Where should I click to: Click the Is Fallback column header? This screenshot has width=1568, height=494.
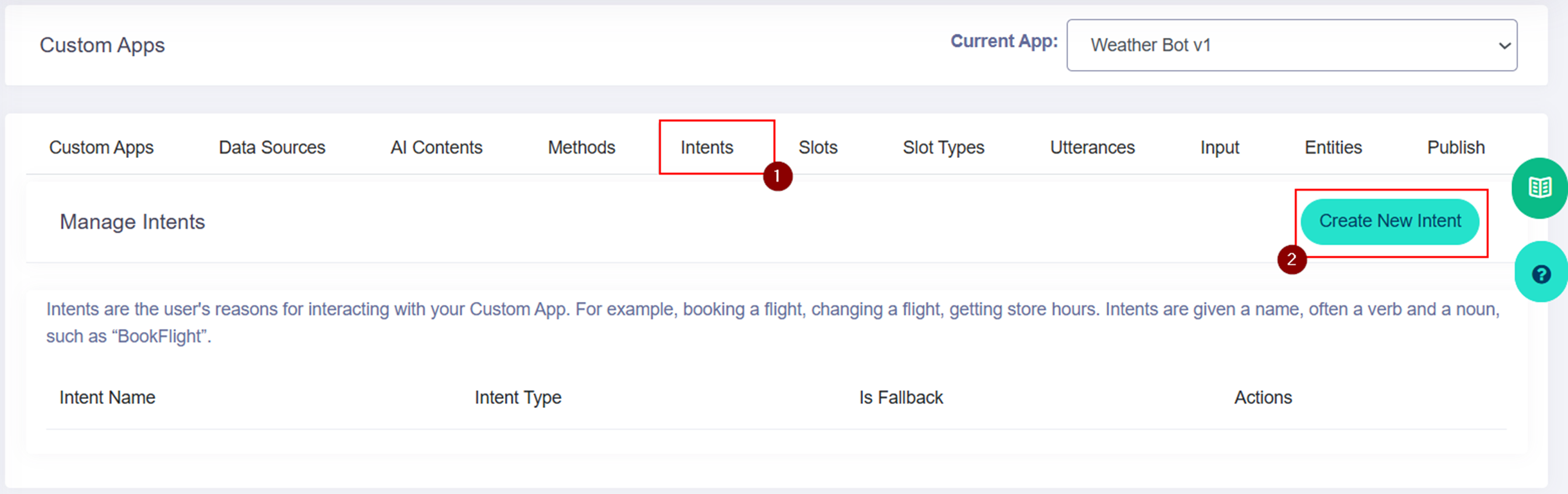point(901,398)
